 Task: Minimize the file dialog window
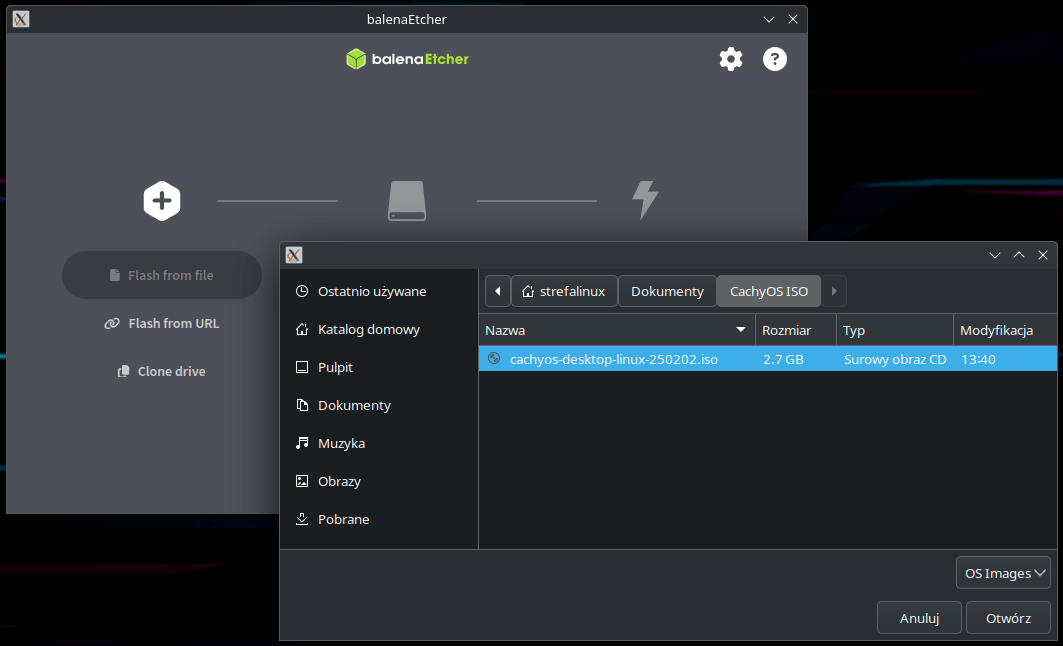click(995, 255)
